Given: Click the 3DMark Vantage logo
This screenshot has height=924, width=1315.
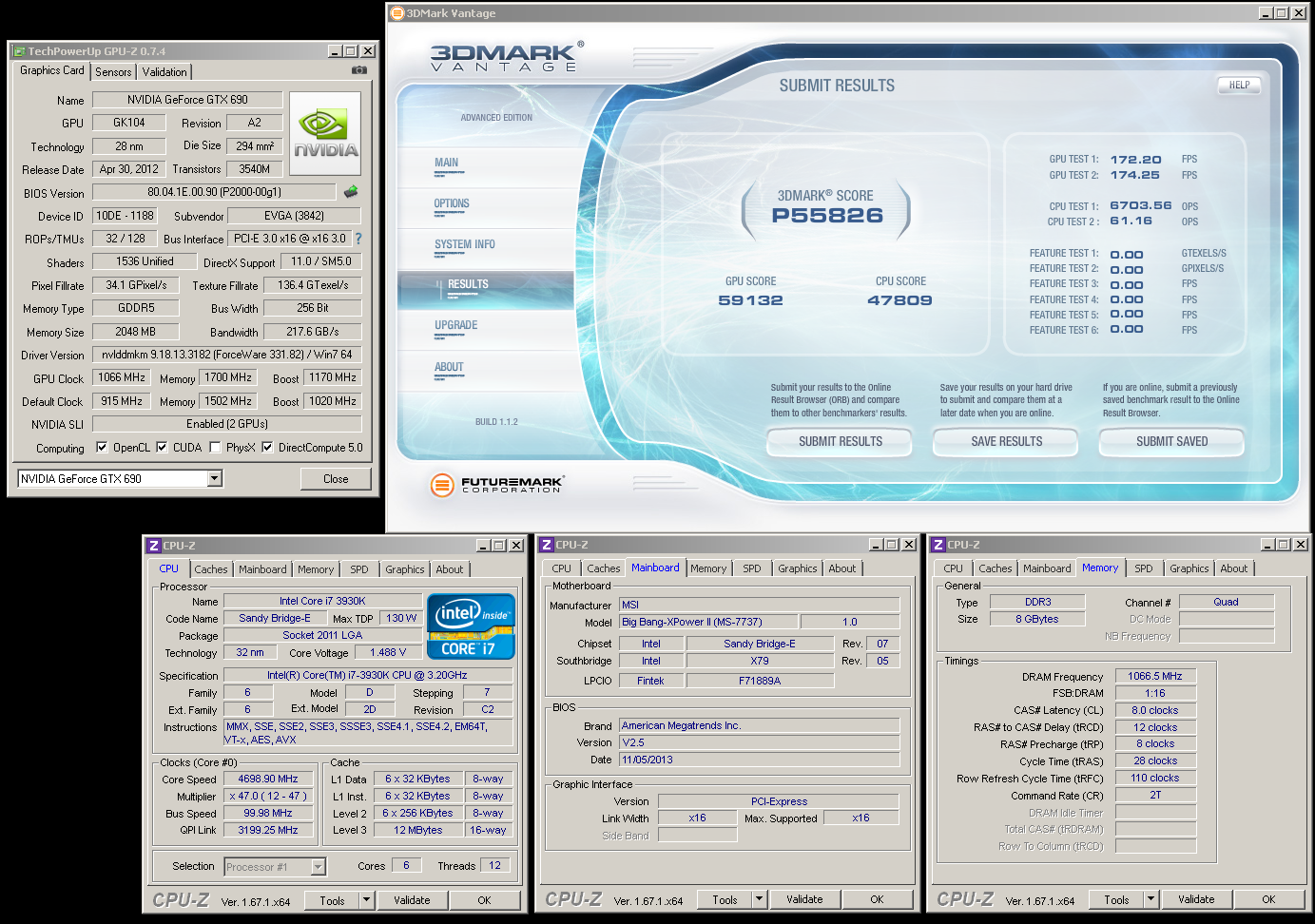Looking at the screenshot, I should pos(507,57).
